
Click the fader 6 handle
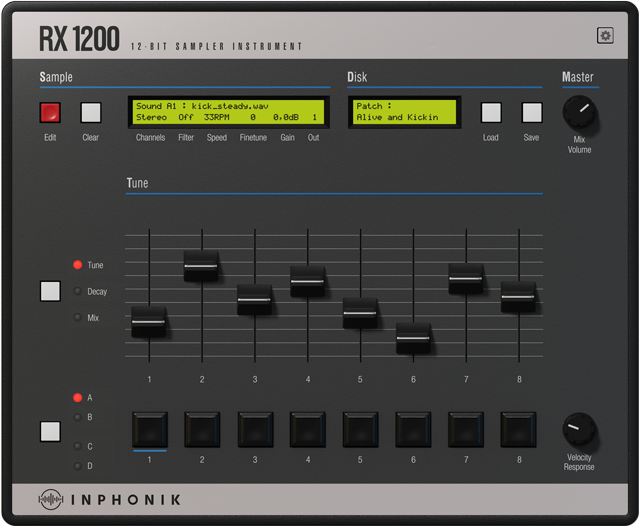tap(413, 338)
